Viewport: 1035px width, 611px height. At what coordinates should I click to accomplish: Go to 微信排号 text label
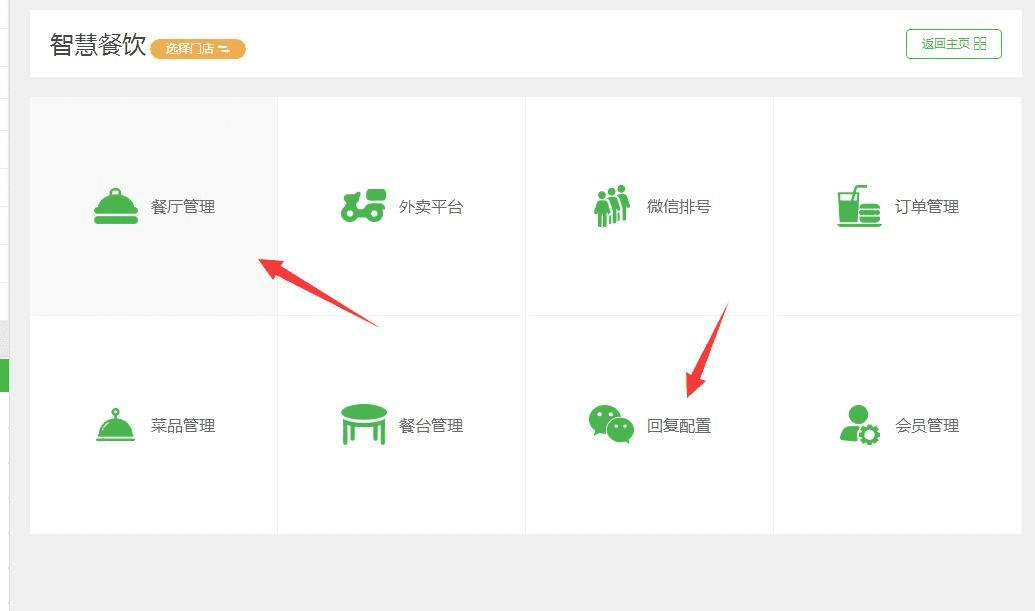679,207
